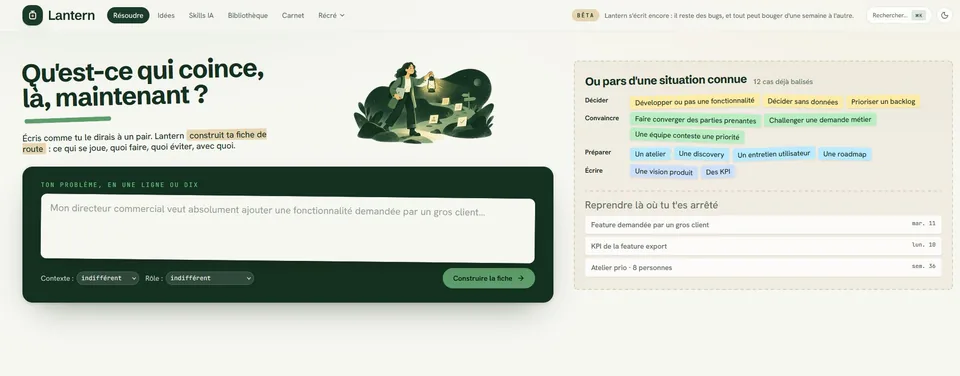Select Challenger une demande métier tag

click(820, 120)
